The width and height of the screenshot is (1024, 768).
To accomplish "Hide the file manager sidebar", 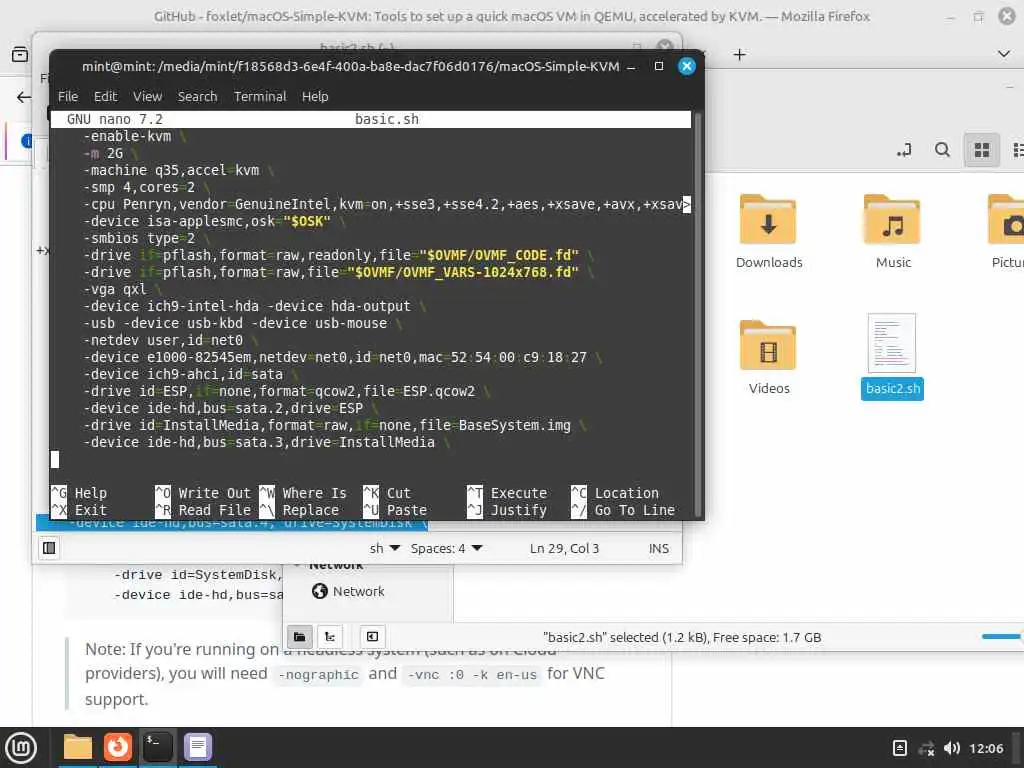I will click(x=372, y=636).
